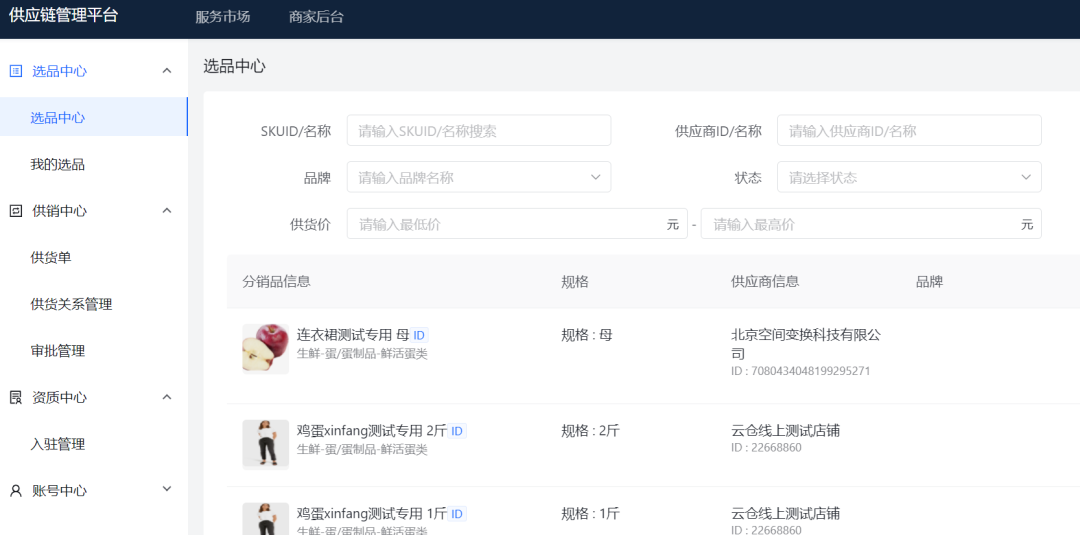Screen dimensions: 1080x535
Task: Click the 供应商信息 column header
Action: (765, 281)
